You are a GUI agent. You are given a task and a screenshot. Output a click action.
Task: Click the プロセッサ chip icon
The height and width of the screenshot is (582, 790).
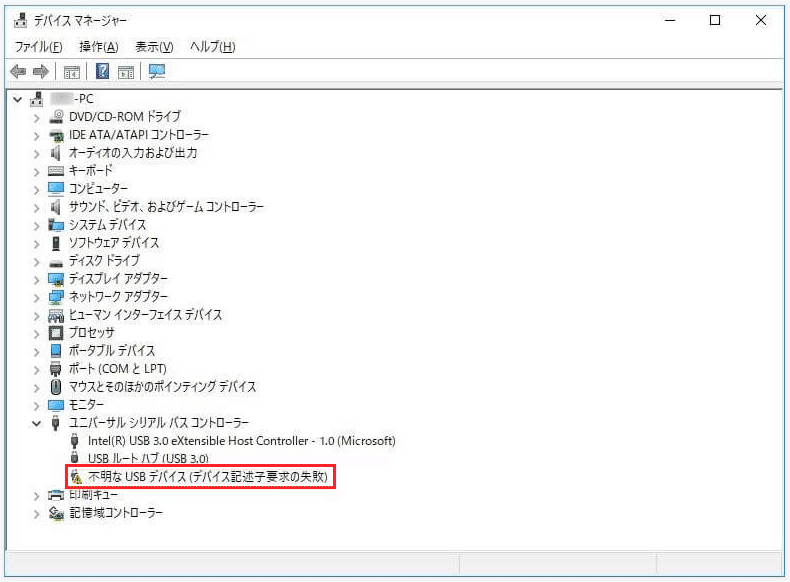pos(56,333)
